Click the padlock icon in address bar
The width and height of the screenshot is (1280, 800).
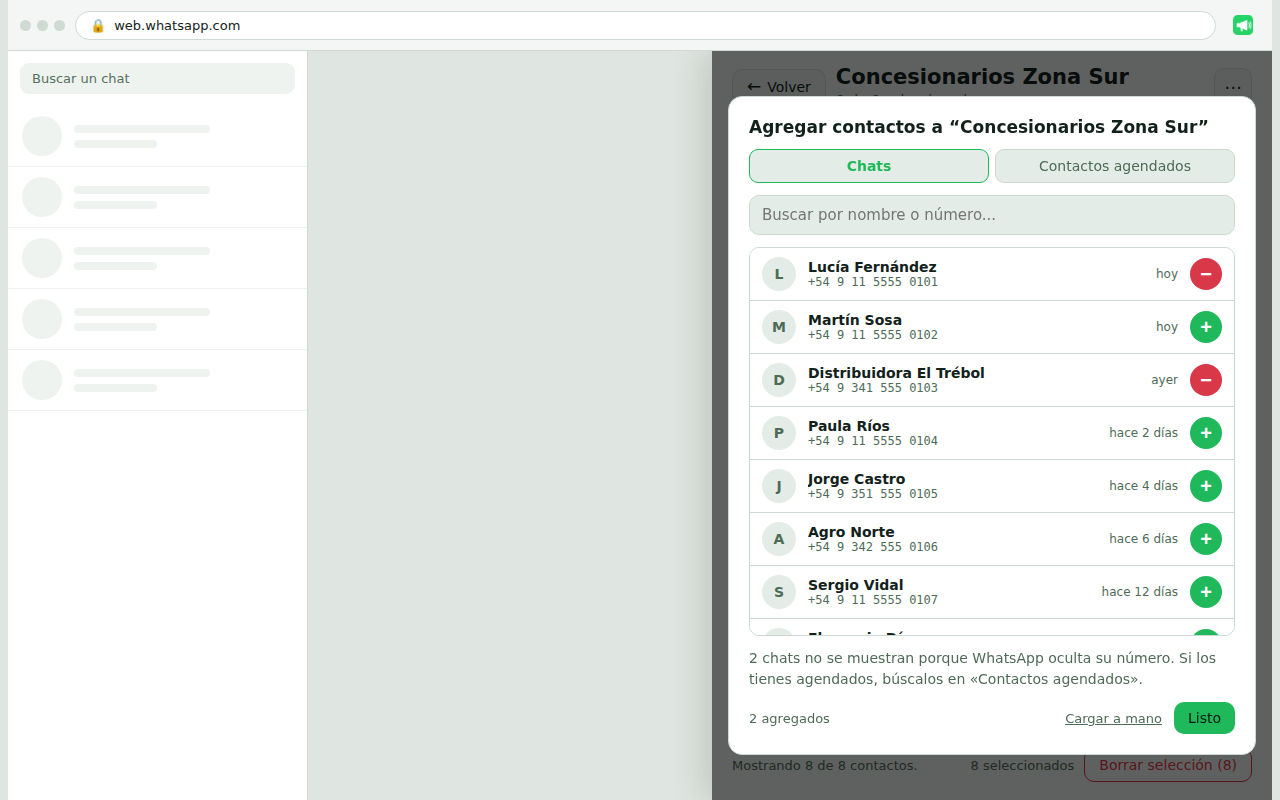[98, 26]
